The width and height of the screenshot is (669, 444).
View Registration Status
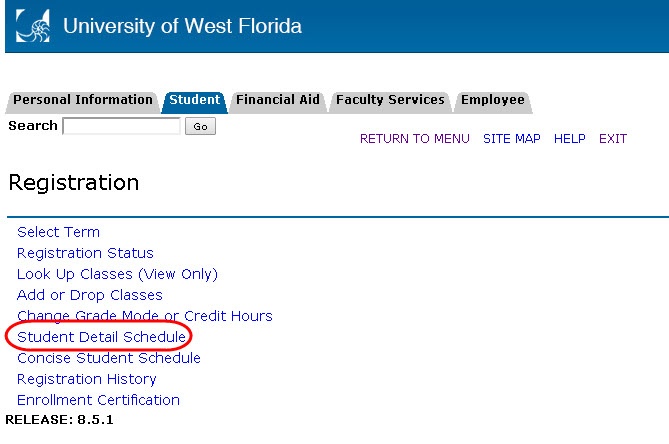[85, 253]
